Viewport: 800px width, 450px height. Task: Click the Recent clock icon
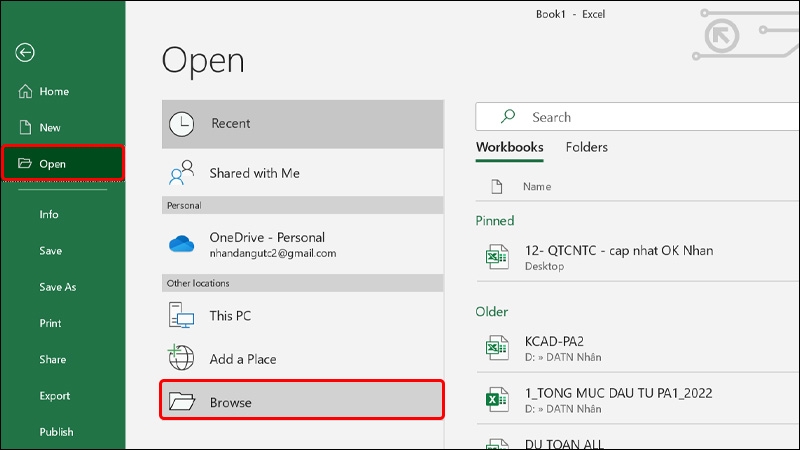click(182, 124)
